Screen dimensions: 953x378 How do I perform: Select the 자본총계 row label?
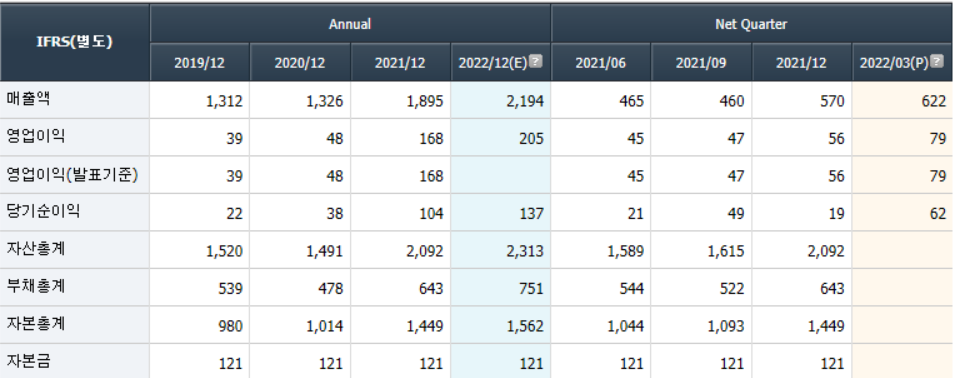tap(35, 324)
